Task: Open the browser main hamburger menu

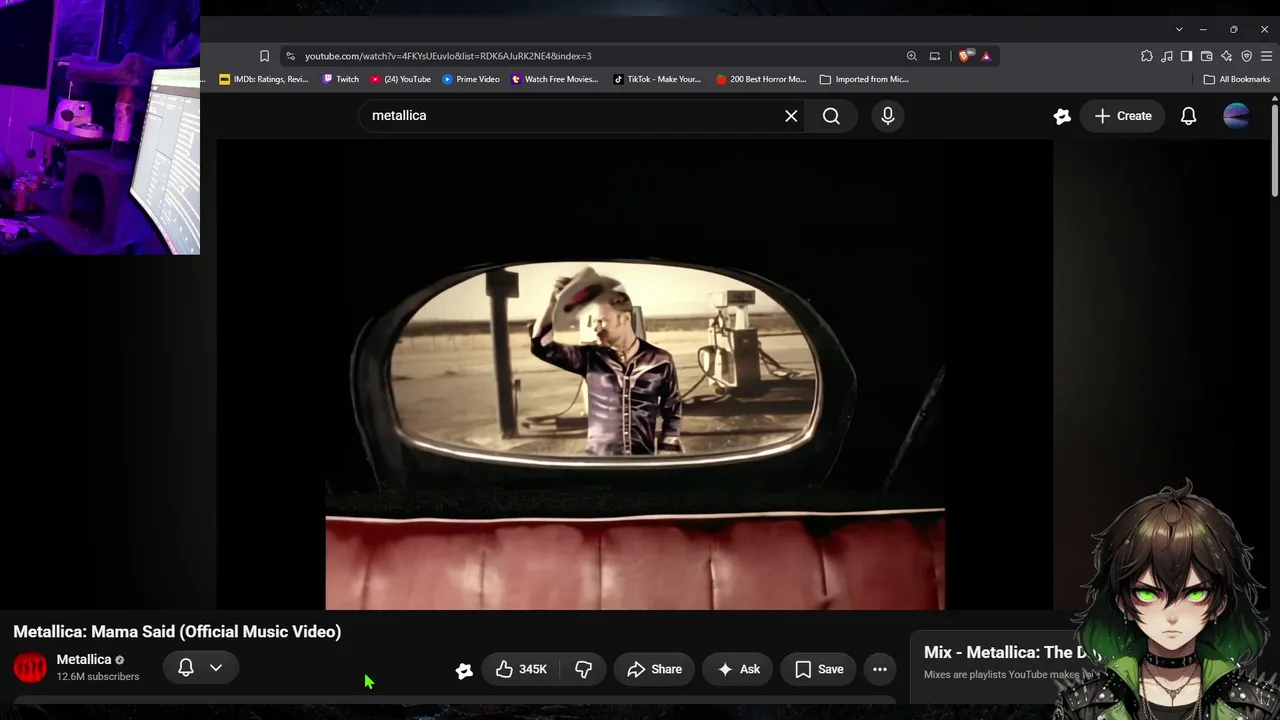Action: coord(1267,56)
